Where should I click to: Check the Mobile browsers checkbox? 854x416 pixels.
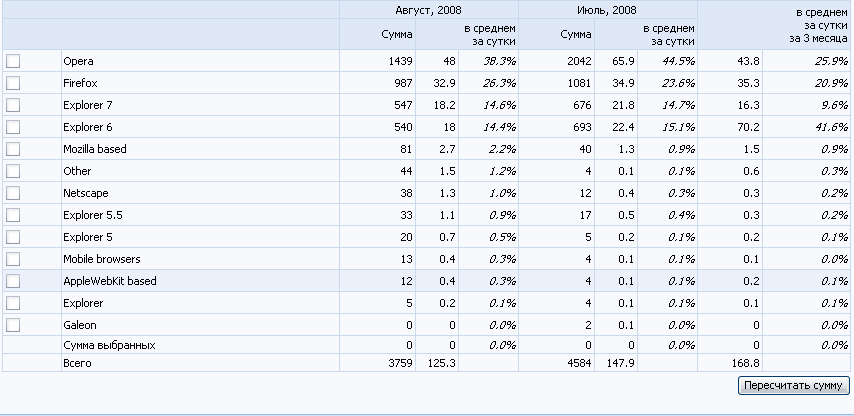13,259
